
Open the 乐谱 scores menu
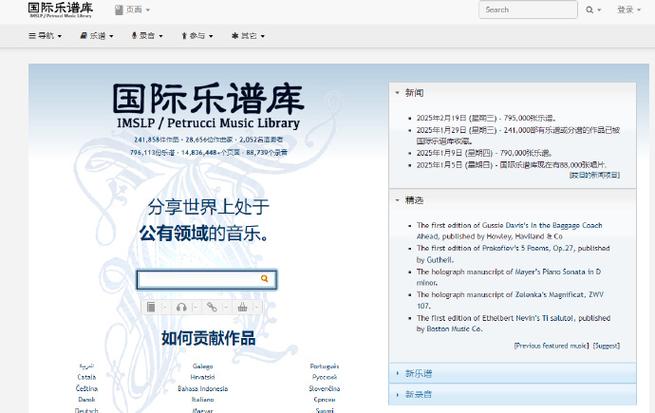[x=96, y=35]
